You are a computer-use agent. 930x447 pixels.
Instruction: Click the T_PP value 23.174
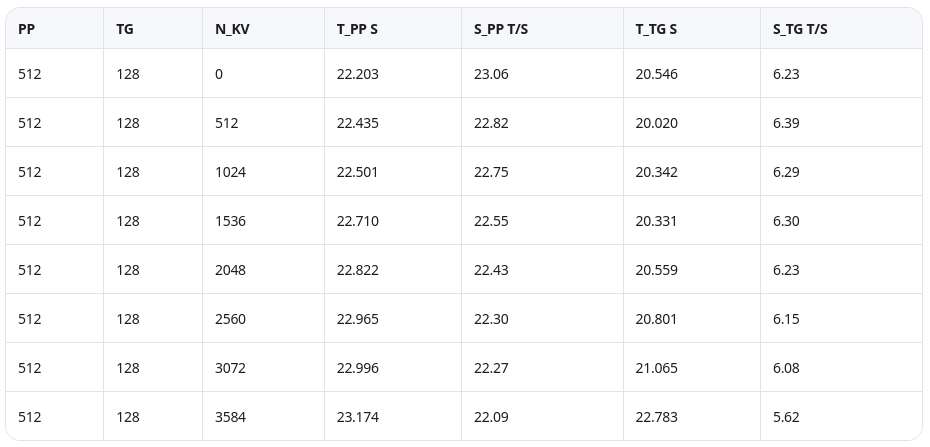click(357, 417)
